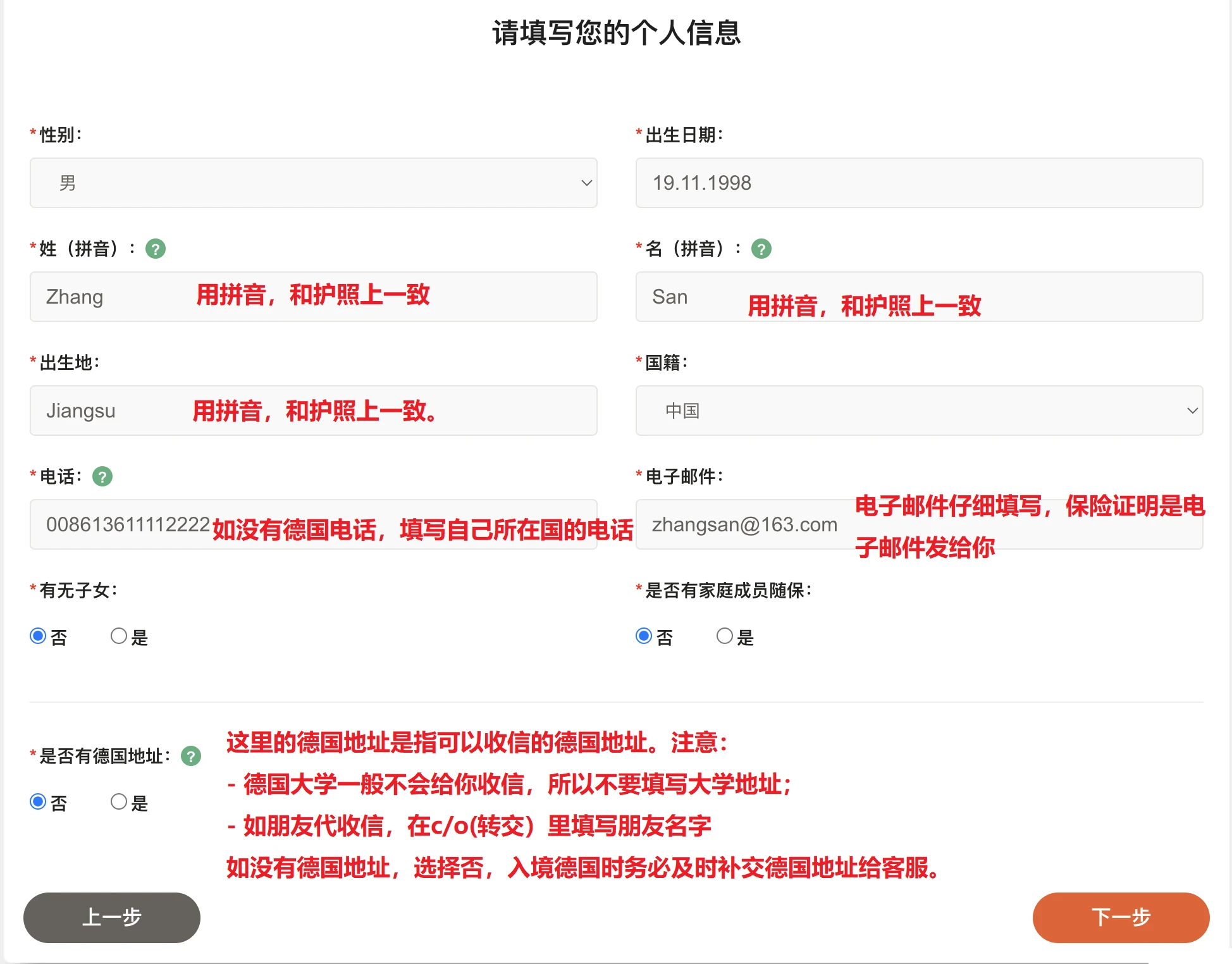Focus the 出生日期 field with 19.11.1998
The width and height of the screenshot is (1232, 964).
click(x=920, y=183)
